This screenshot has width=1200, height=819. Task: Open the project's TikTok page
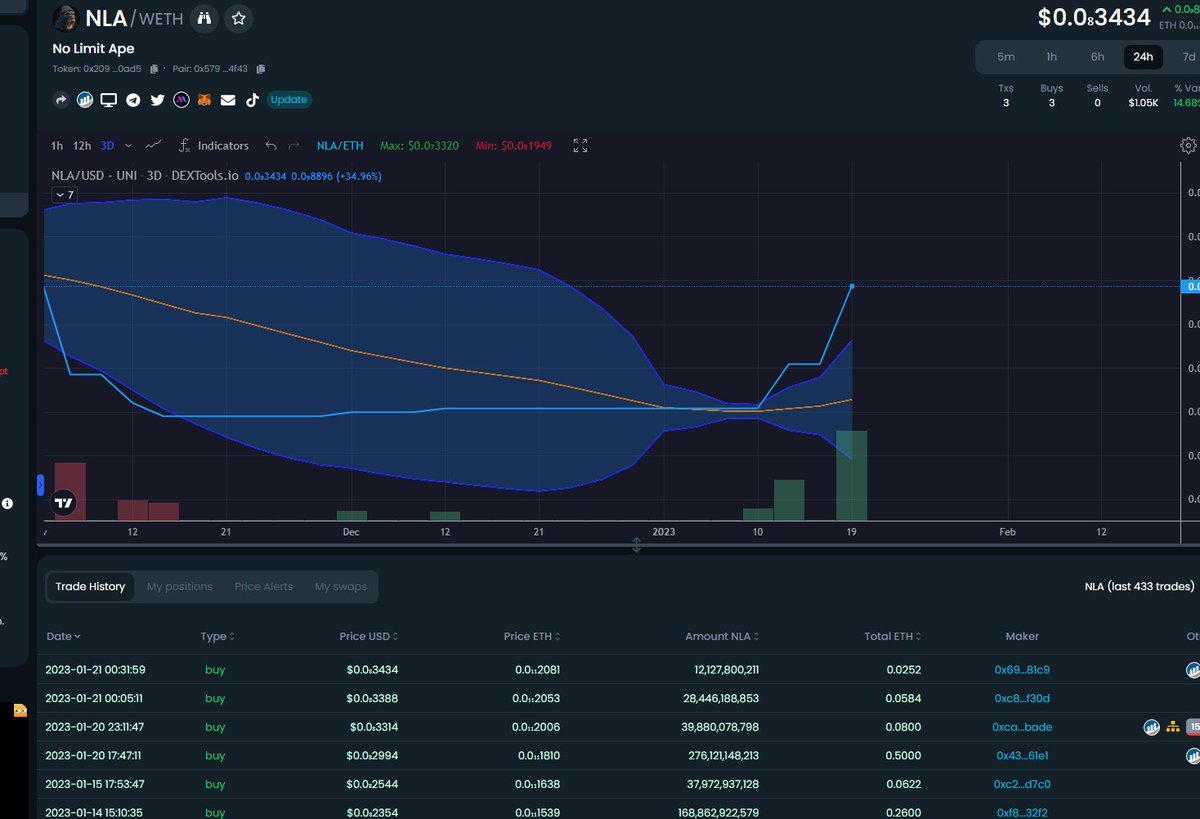[252, 100]
